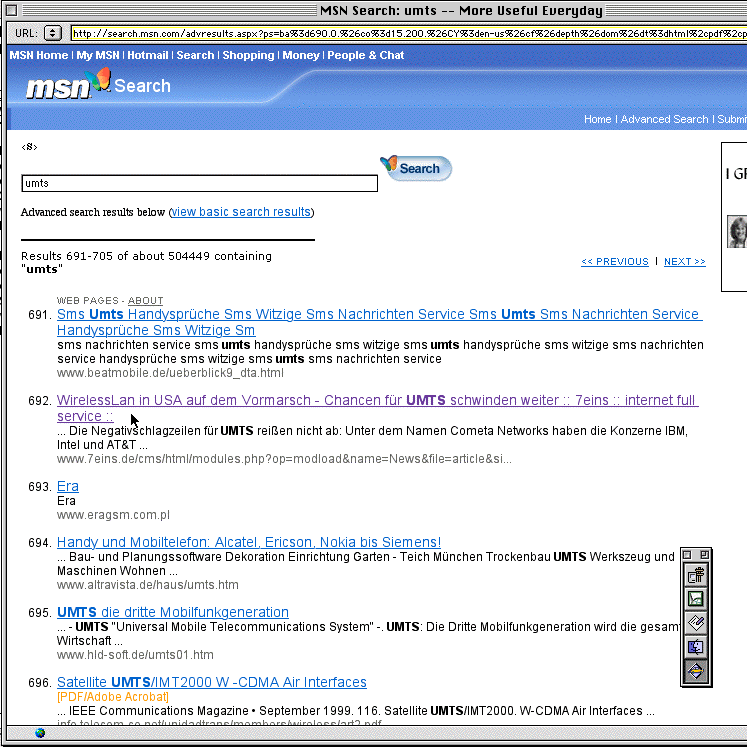Image resolution: width=747 pixels, height=747 pixels.
Task: Open Hotmail from the MSN navigation bar
Action: 147,55
